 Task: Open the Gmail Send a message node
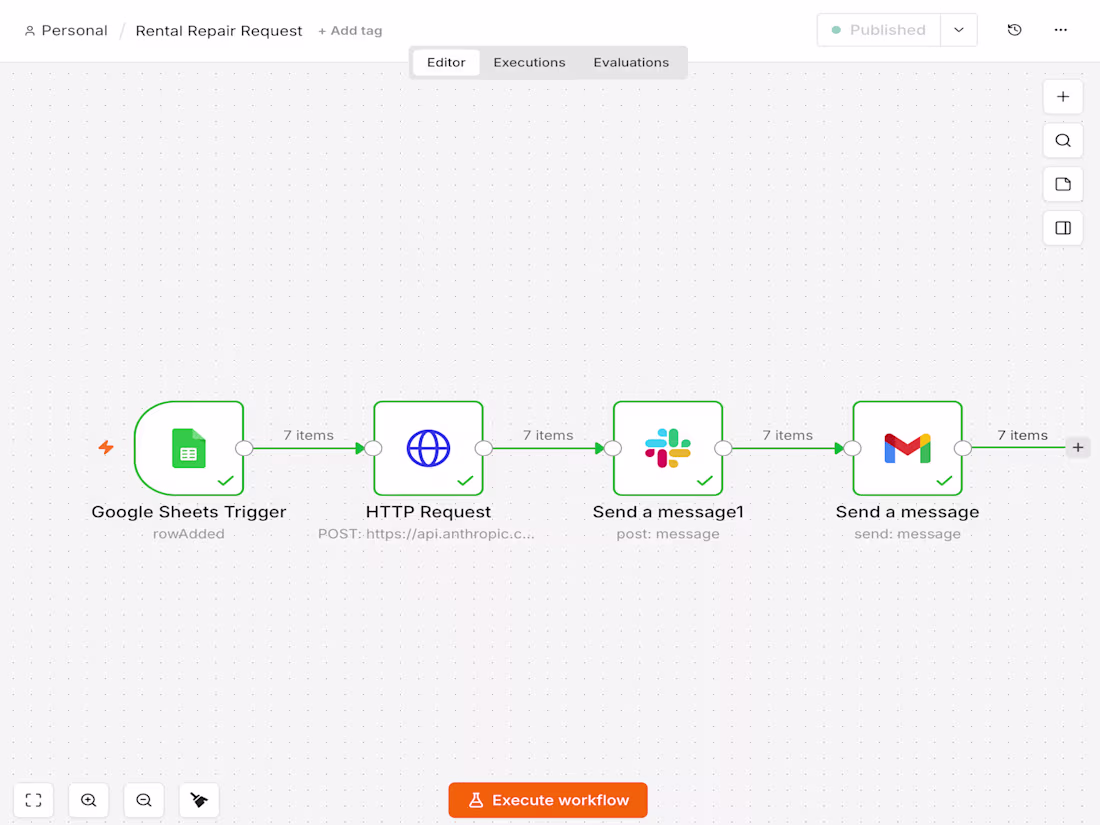(907, 448)
